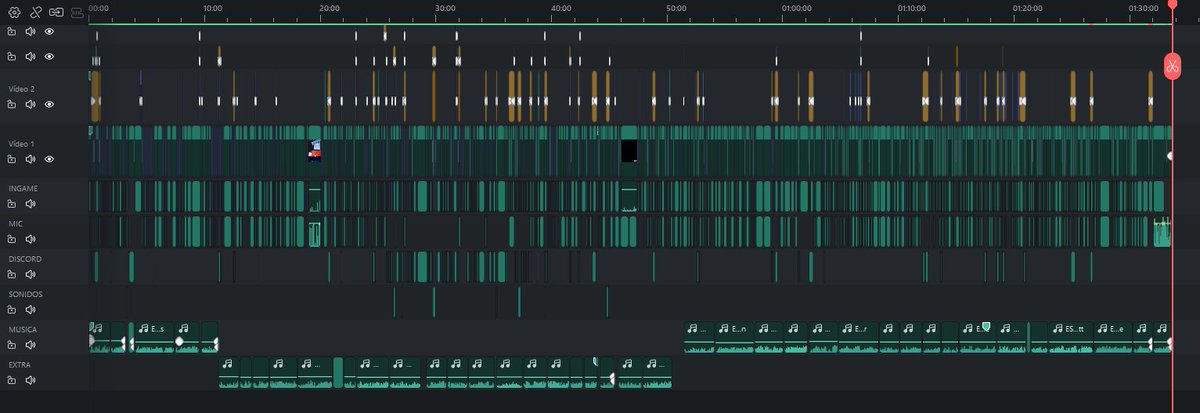Click the add track icon in toolbar
Viewport: 1200px width, 413px height.
point(55,12)
